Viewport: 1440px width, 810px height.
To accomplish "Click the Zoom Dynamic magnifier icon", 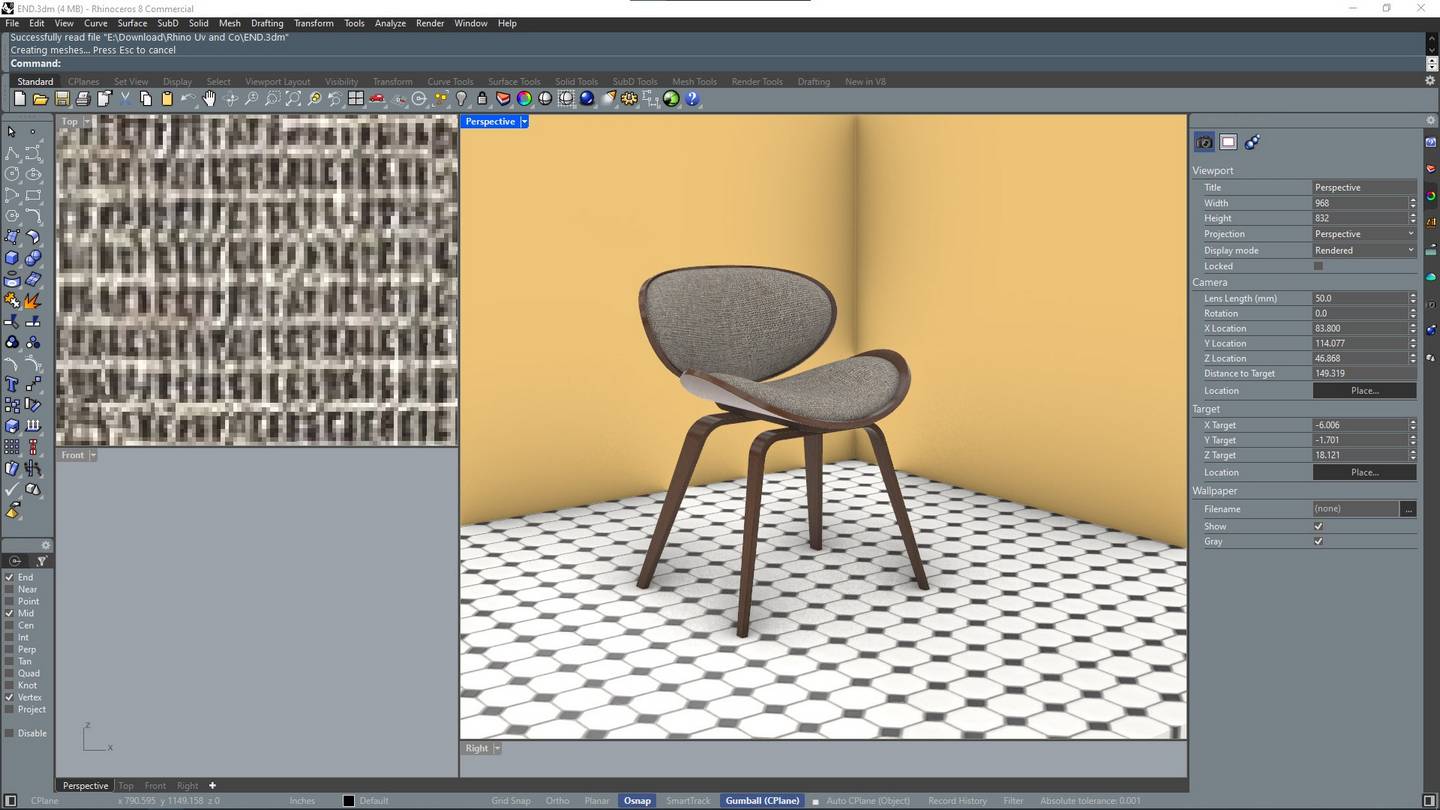I will pyautogui.click(x=251, y=98).
